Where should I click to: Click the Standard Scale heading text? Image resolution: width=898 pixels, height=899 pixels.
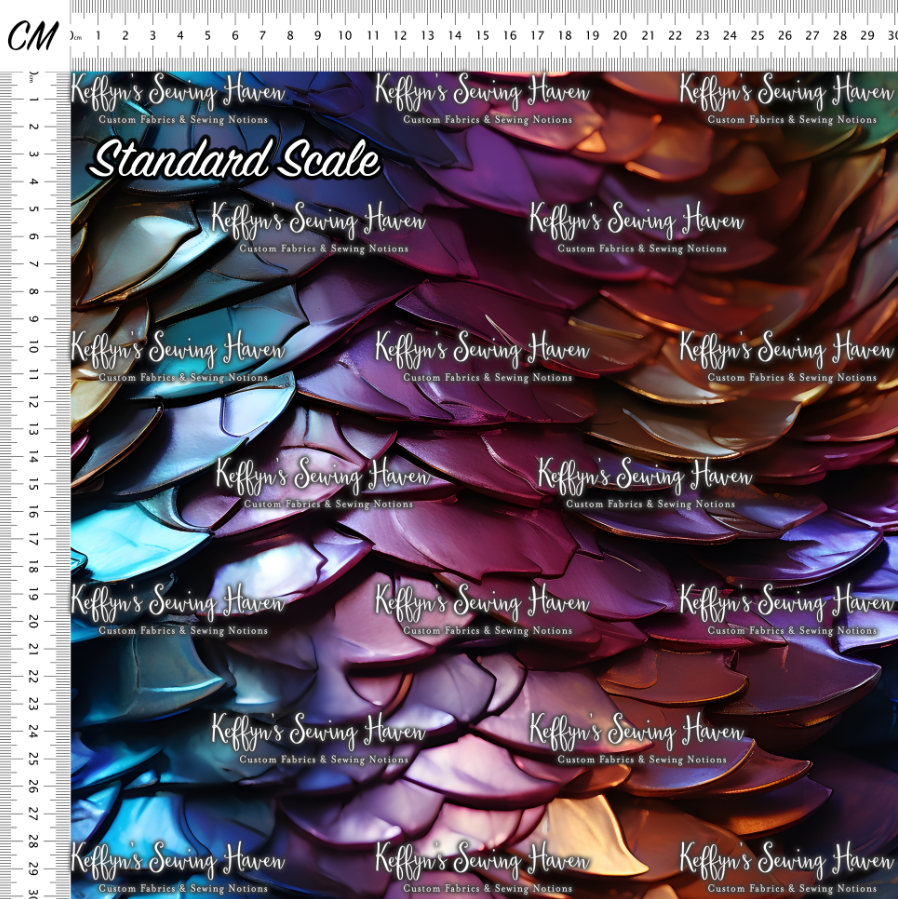tap(235, 159)
